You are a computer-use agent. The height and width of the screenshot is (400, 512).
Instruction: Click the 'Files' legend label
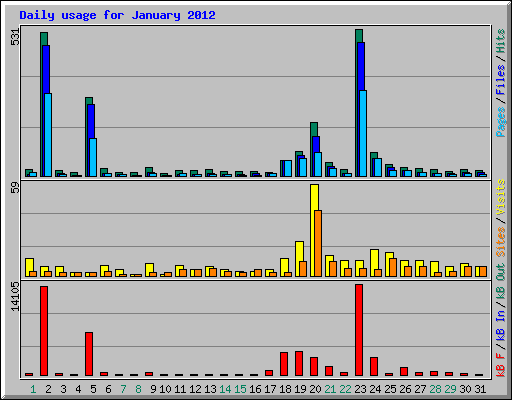[501, 80]
